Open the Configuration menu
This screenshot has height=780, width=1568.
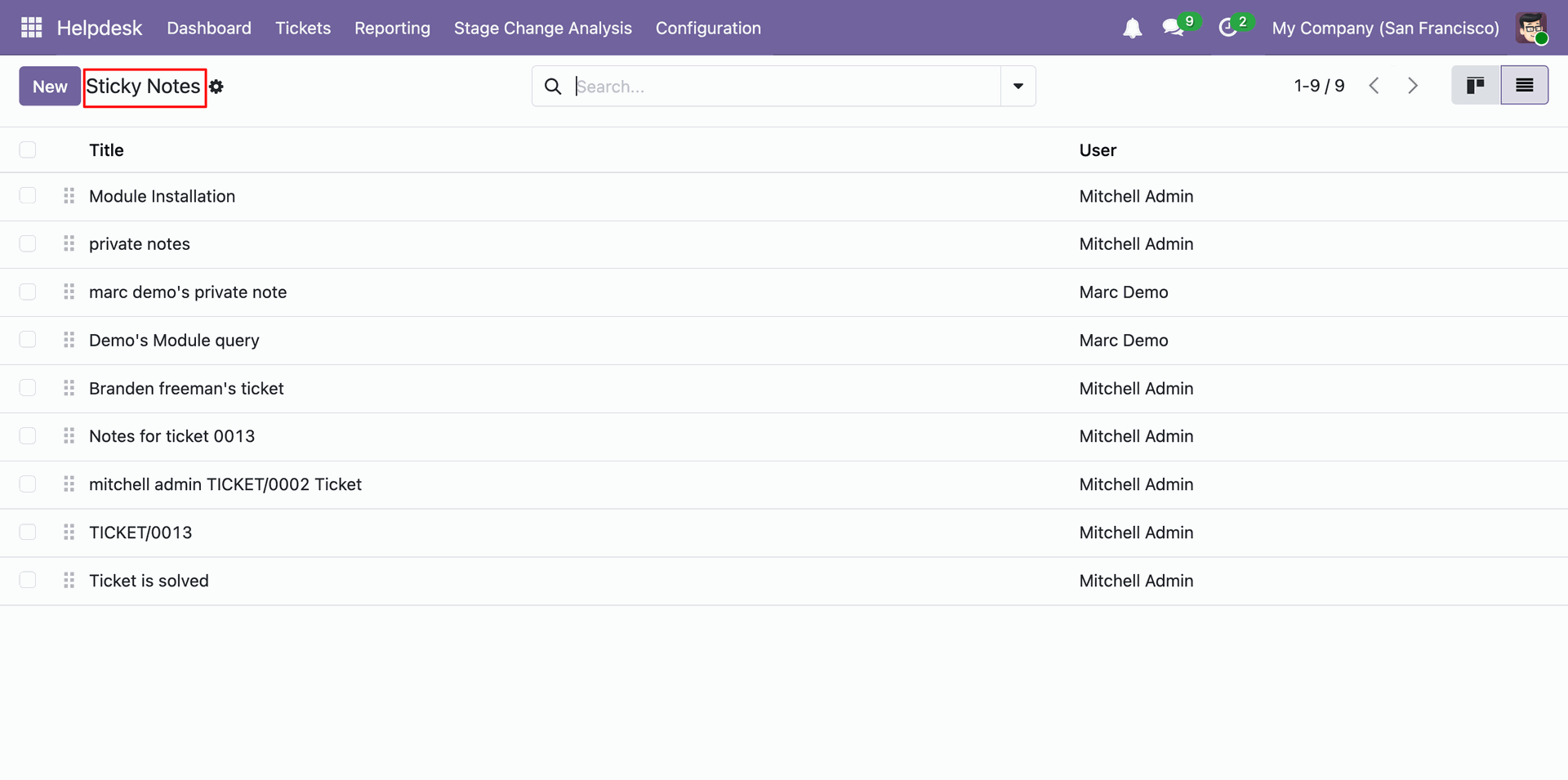[x=708, y=29]
